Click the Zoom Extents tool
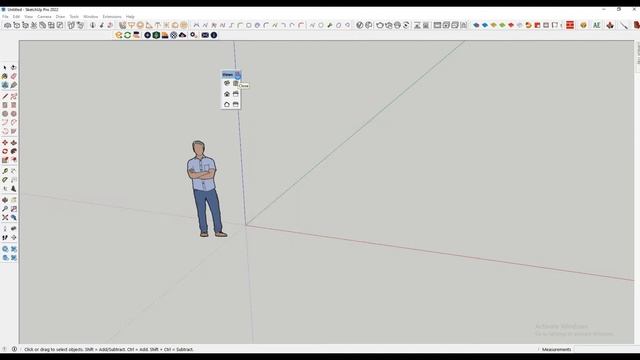Viewport: 640px width, 360px height. click(x=5, y=218)
